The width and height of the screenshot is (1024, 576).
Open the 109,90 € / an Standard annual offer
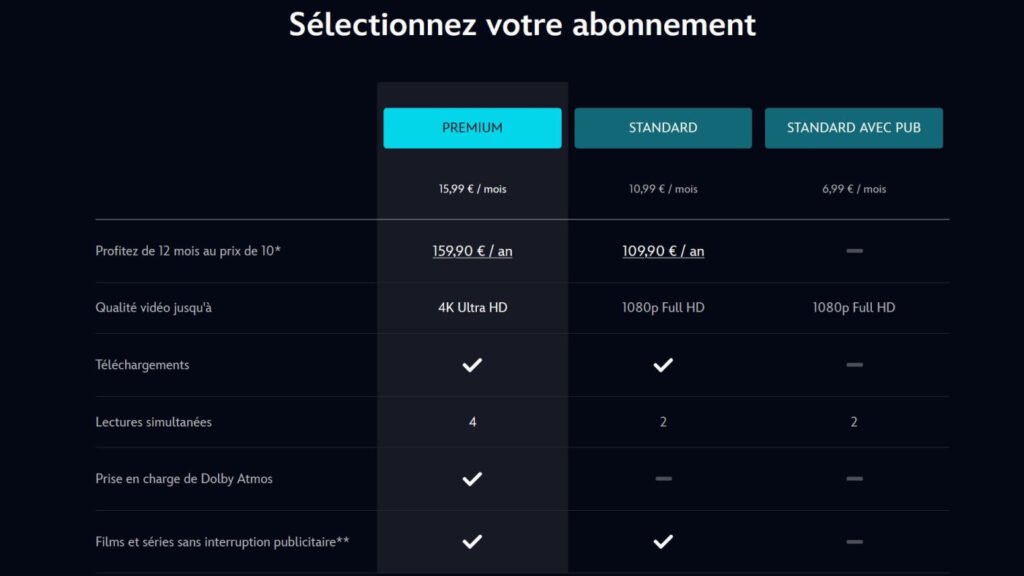tap(662, 251)
